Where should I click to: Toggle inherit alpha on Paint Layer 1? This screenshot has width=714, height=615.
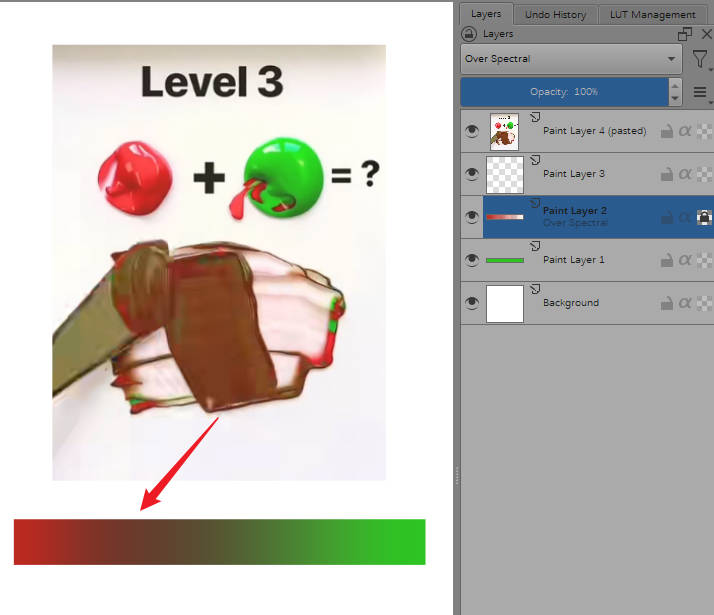tap(685, 260)
